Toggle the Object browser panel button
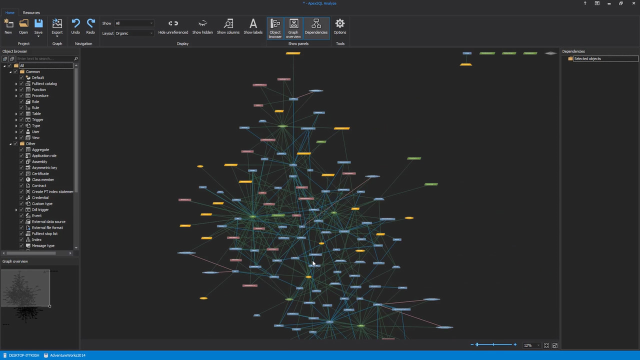This screenshot has width=640, height=360. click(x=276, y=28)
